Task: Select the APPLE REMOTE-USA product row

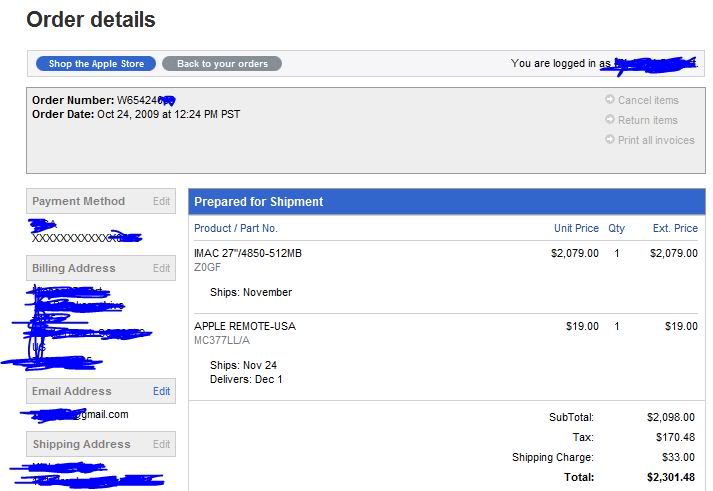Action: [x=245, y=326]
